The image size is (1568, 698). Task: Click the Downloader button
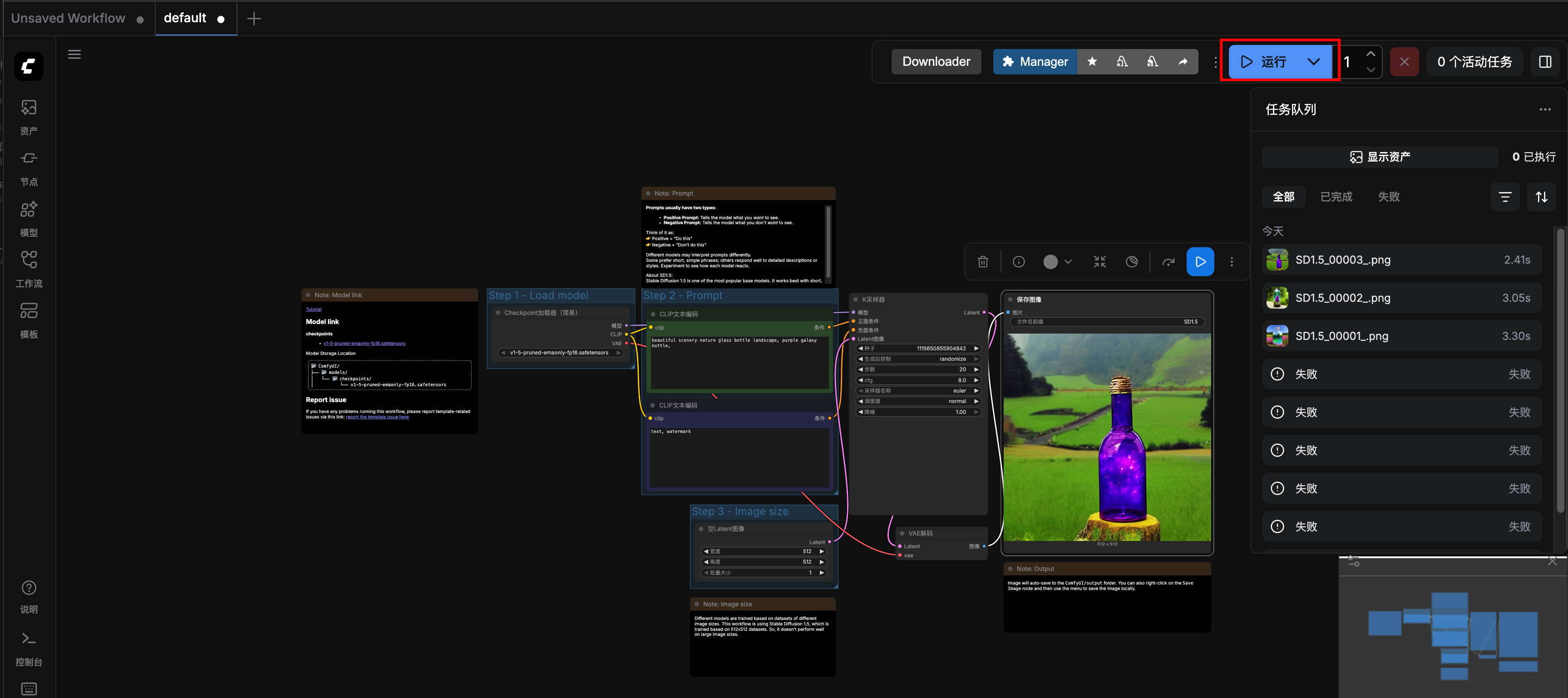(936, 61)
